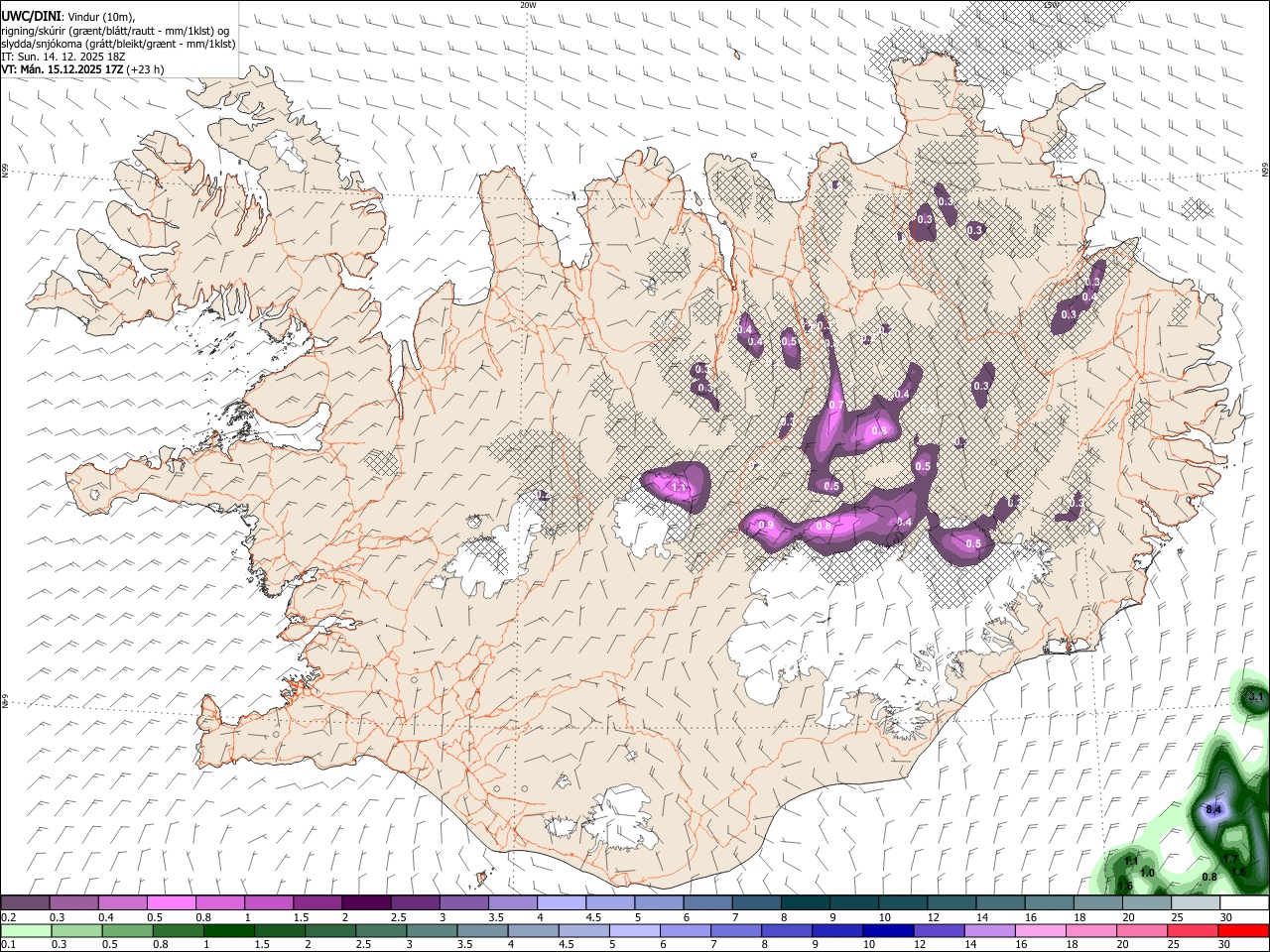Pick the bottom-row light pink swatch between 16 and 18
The height and width of the screenshot is (952, 1270).
point(1040,930)
